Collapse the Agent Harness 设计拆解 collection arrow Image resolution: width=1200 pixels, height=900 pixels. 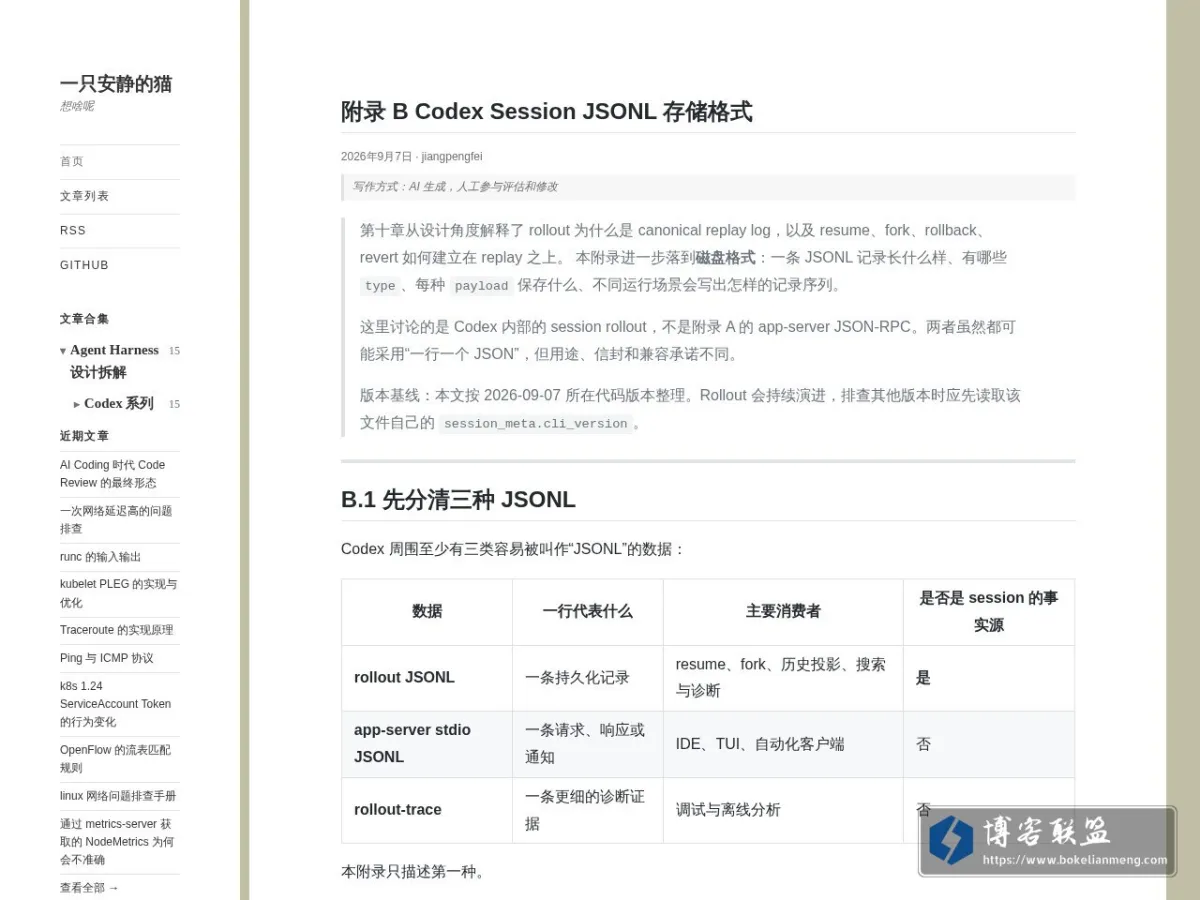click(63, 351)
